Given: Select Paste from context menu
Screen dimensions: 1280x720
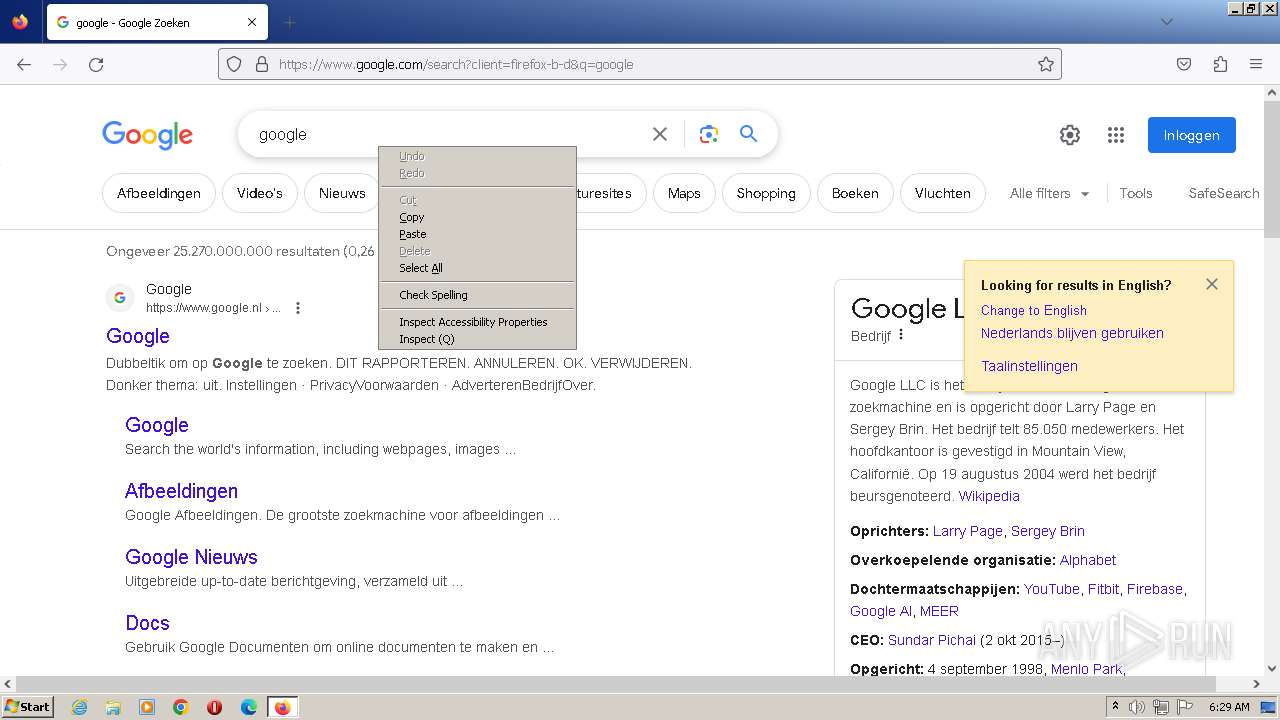Looking at the screenshot, I should point(477,234).
